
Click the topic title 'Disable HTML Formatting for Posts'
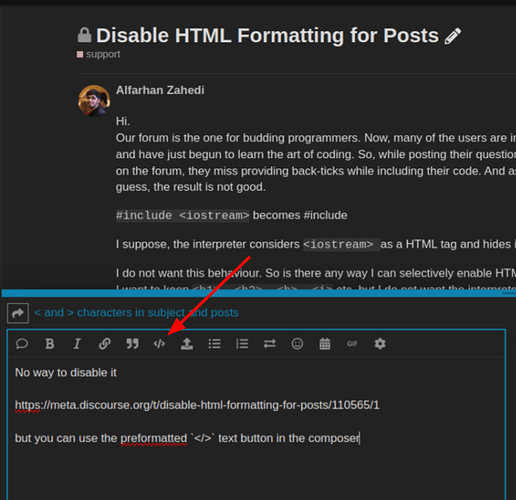tap(267, 35)
